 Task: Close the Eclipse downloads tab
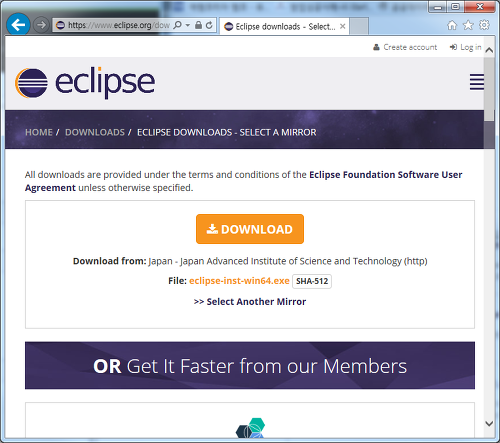(342, 26)
